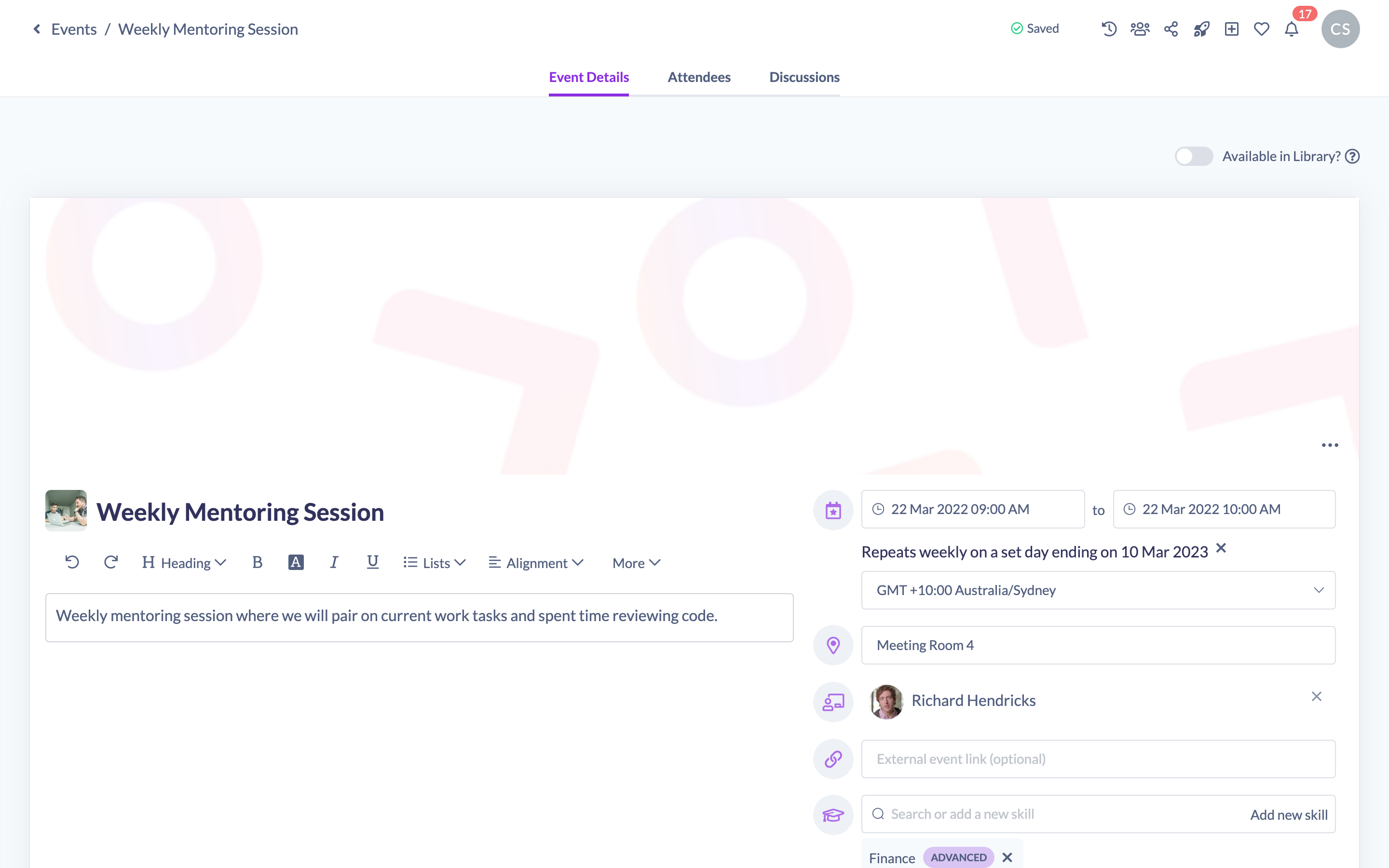Expand the Heading dropdown
1389x868 pixels.
[x=184, y=563]
